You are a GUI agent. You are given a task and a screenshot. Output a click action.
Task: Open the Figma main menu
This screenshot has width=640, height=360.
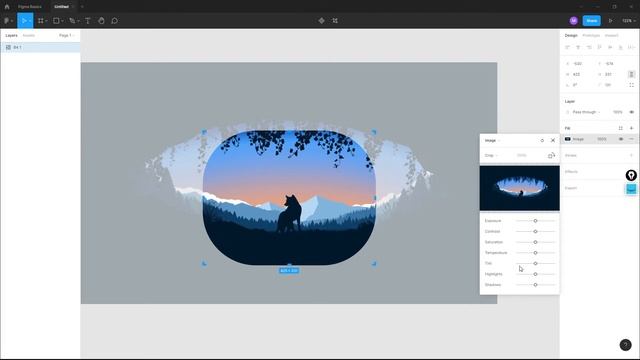click(8, 21)
